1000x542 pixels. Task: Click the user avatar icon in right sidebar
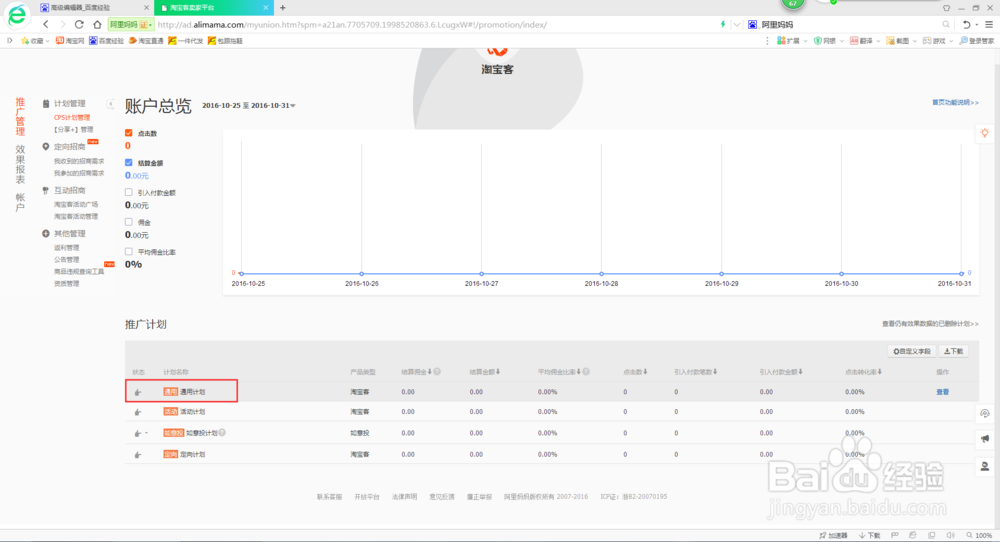point(985,466)
